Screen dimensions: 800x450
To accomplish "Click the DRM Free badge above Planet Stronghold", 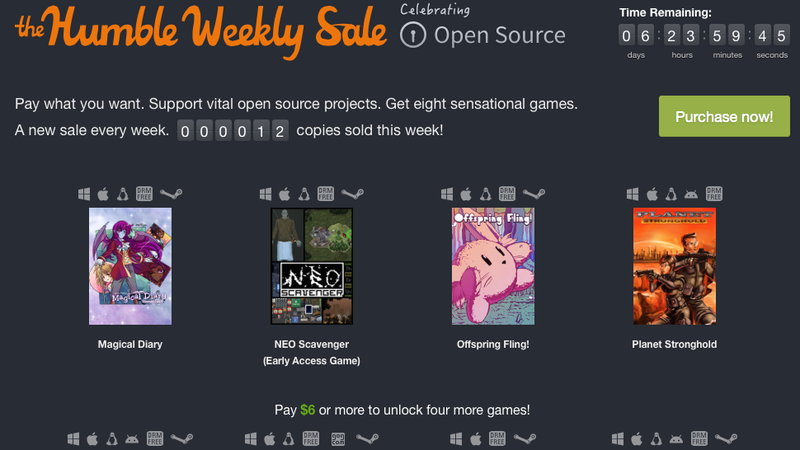I will click(714, 194).
